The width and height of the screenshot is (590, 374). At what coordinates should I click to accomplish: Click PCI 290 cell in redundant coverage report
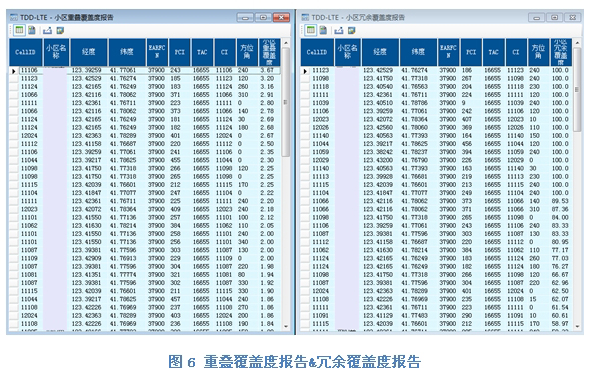(467, 315)
